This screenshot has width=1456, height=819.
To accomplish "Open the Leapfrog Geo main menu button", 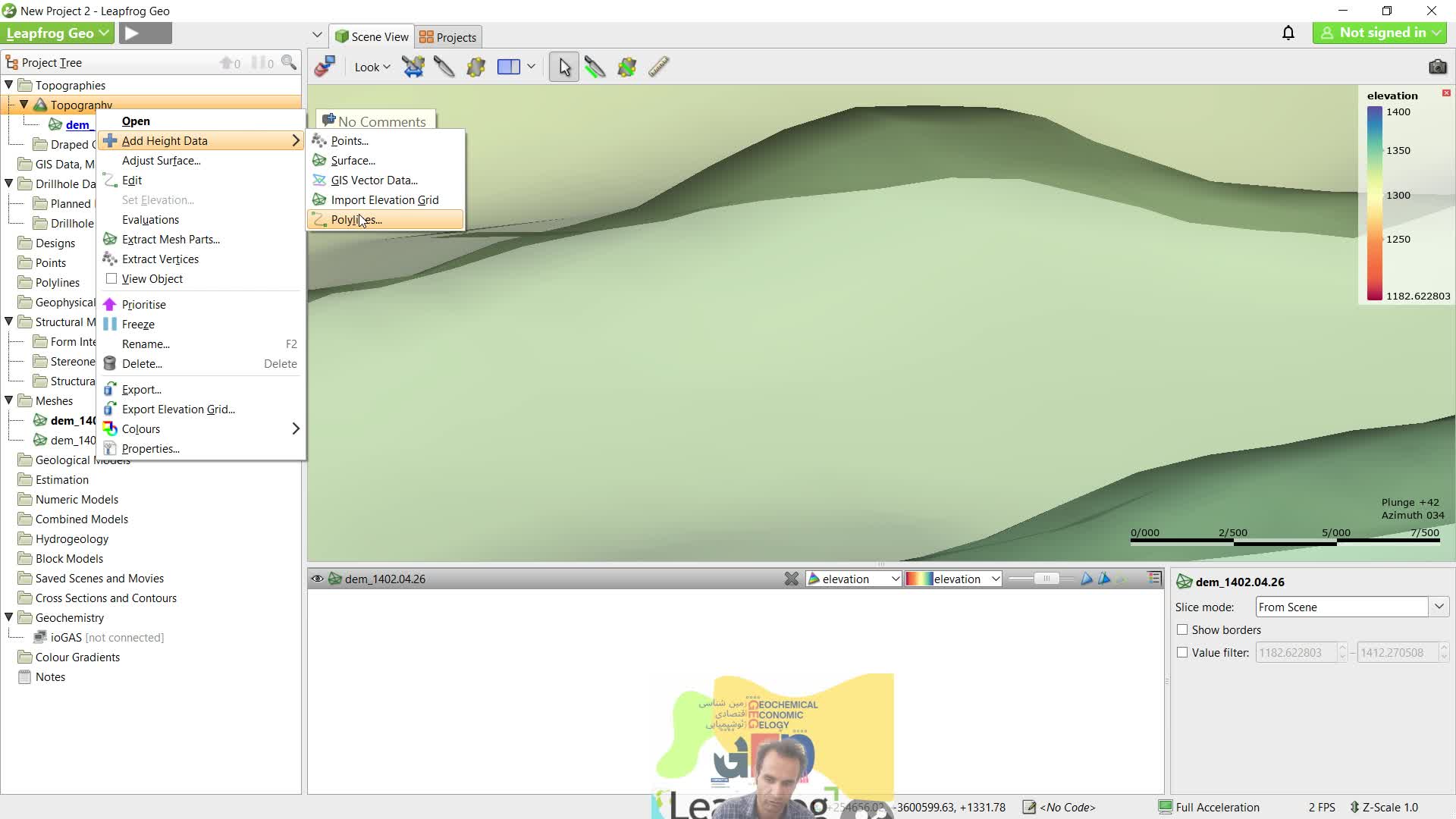I will click(x=58, y=33).
